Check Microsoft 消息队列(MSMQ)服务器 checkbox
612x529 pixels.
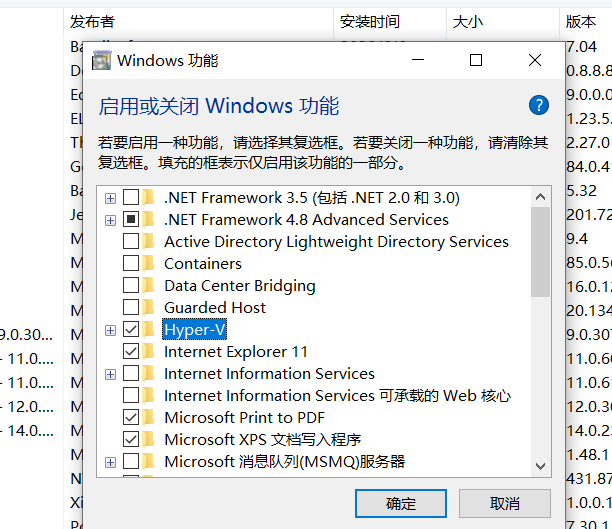tap(131, 462)
